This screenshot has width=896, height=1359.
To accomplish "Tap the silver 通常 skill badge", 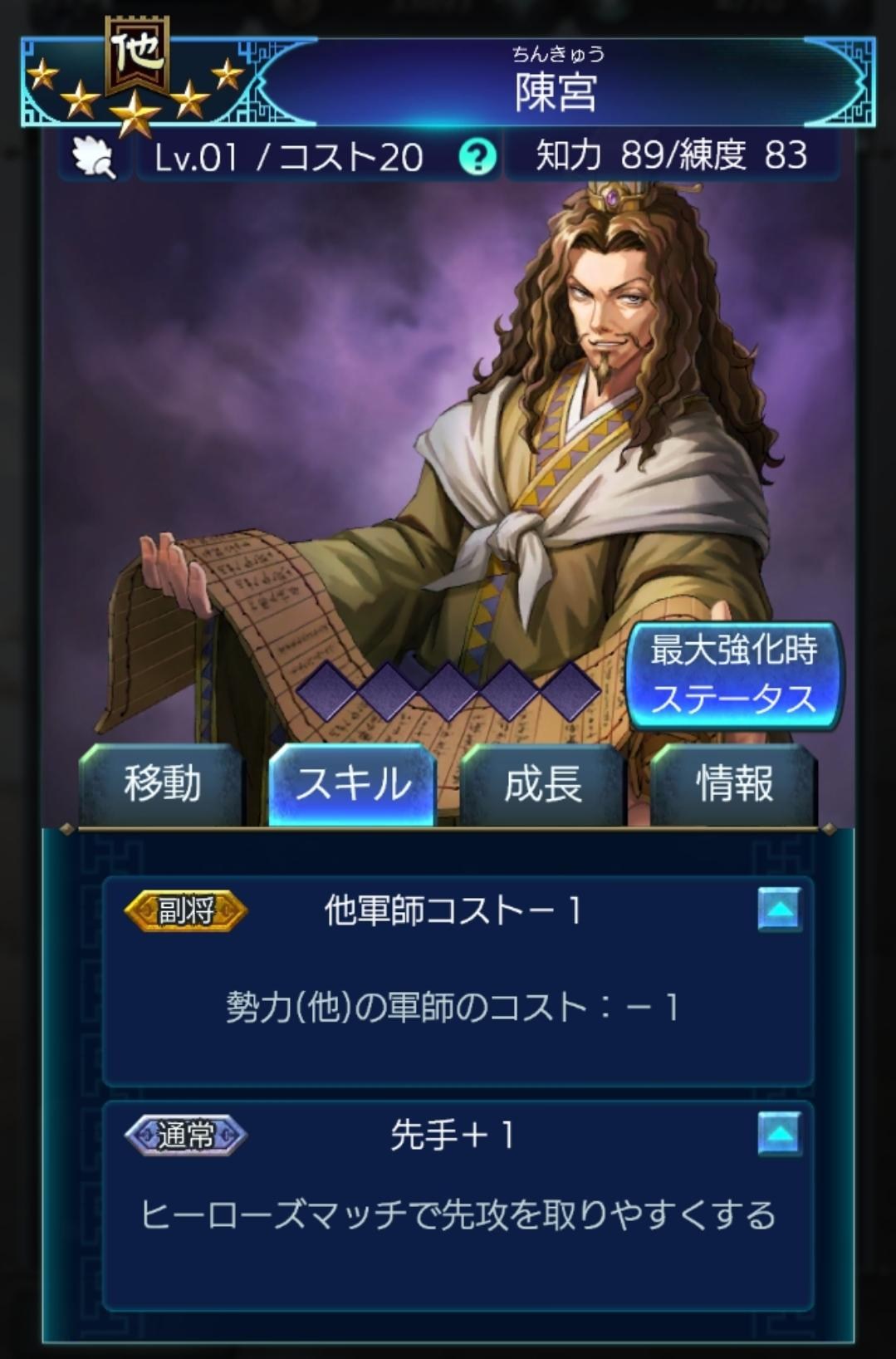I will click(186, 1135).
